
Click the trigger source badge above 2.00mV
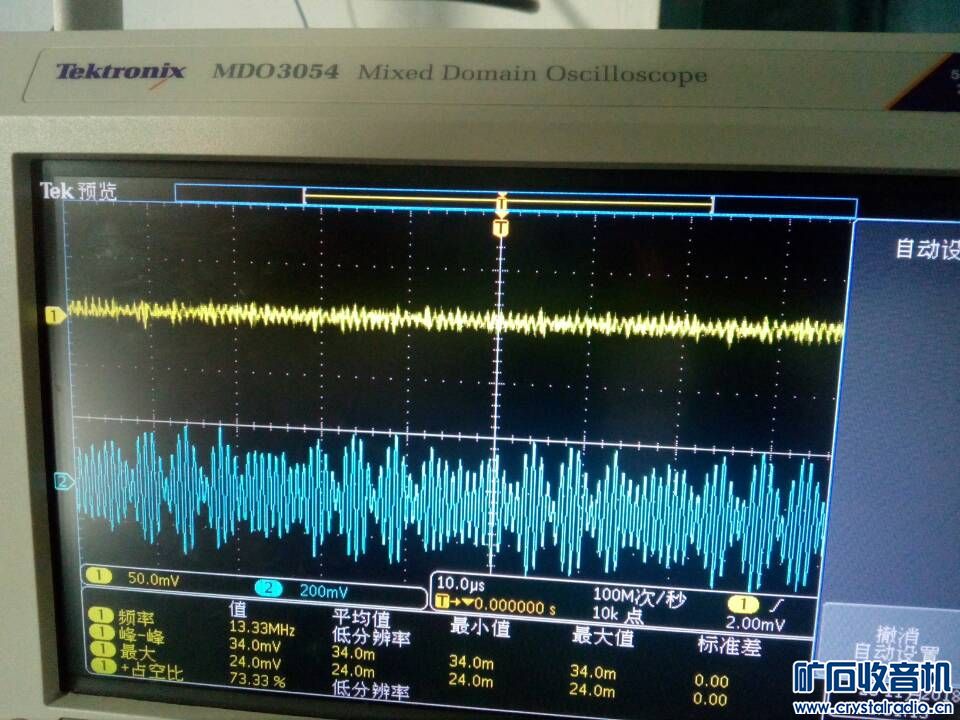point(743,604)
